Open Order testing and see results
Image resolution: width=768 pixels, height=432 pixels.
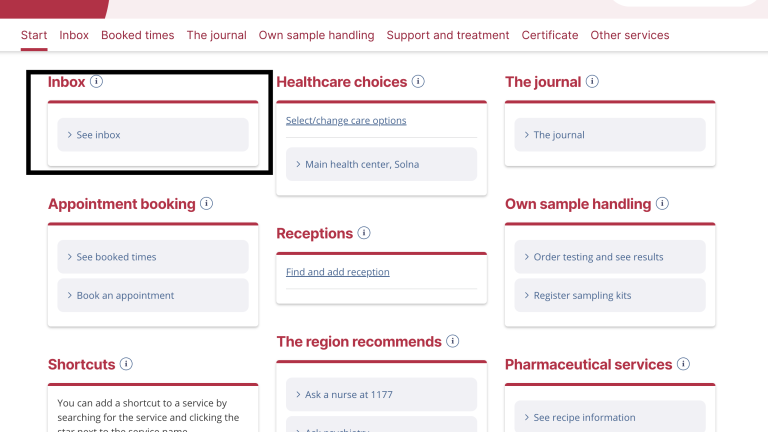pyautogui.click(x=610, y=257)
